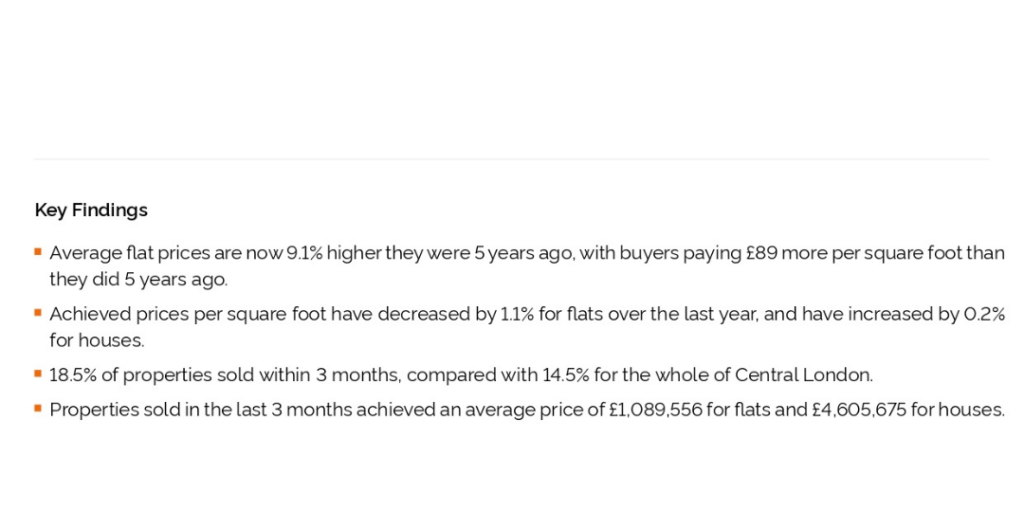
Task: Click the wrapped line 'for houses.'
Action: coord(97,341)
